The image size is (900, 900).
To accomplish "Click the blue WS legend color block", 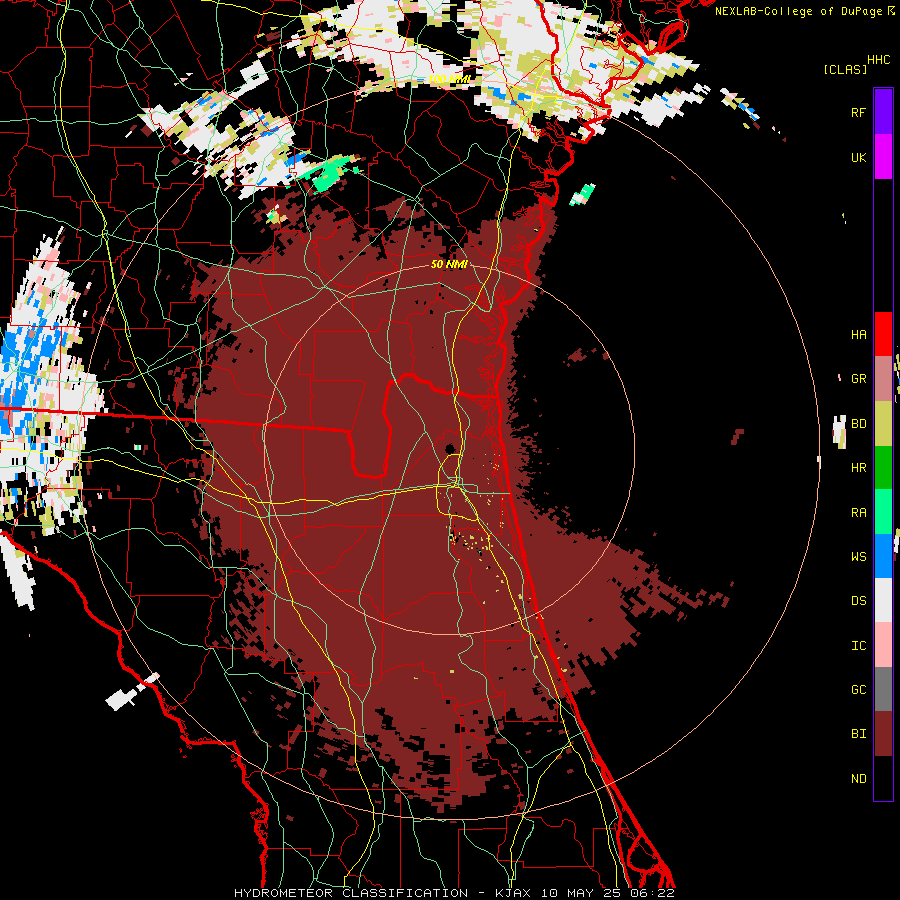I will (883, 556).
